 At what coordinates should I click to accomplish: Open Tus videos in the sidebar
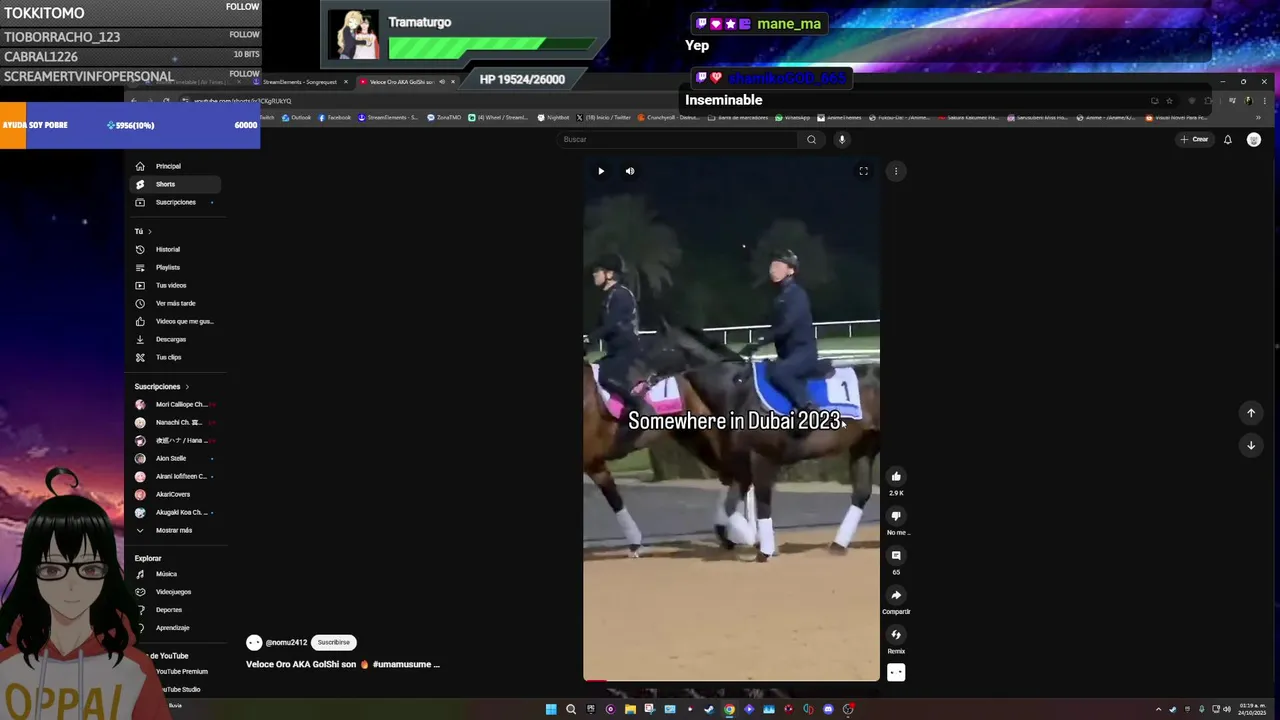[176, 285]
